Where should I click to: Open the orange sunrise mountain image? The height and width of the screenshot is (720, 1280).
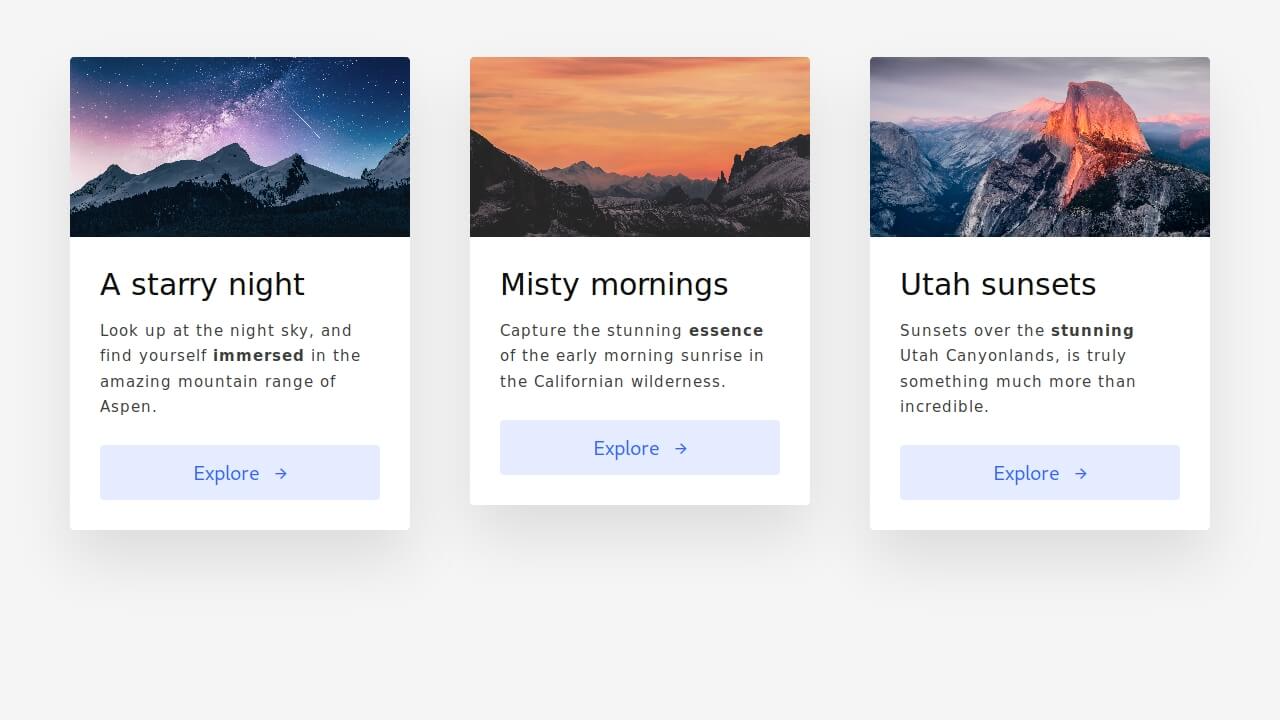point(640,147)
